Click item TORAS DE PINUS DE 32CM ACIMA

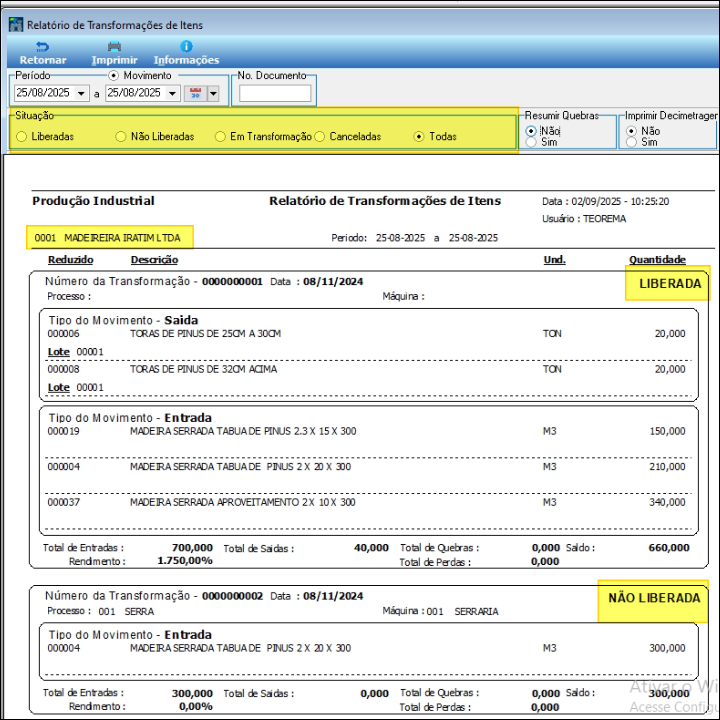coord(203,369)
